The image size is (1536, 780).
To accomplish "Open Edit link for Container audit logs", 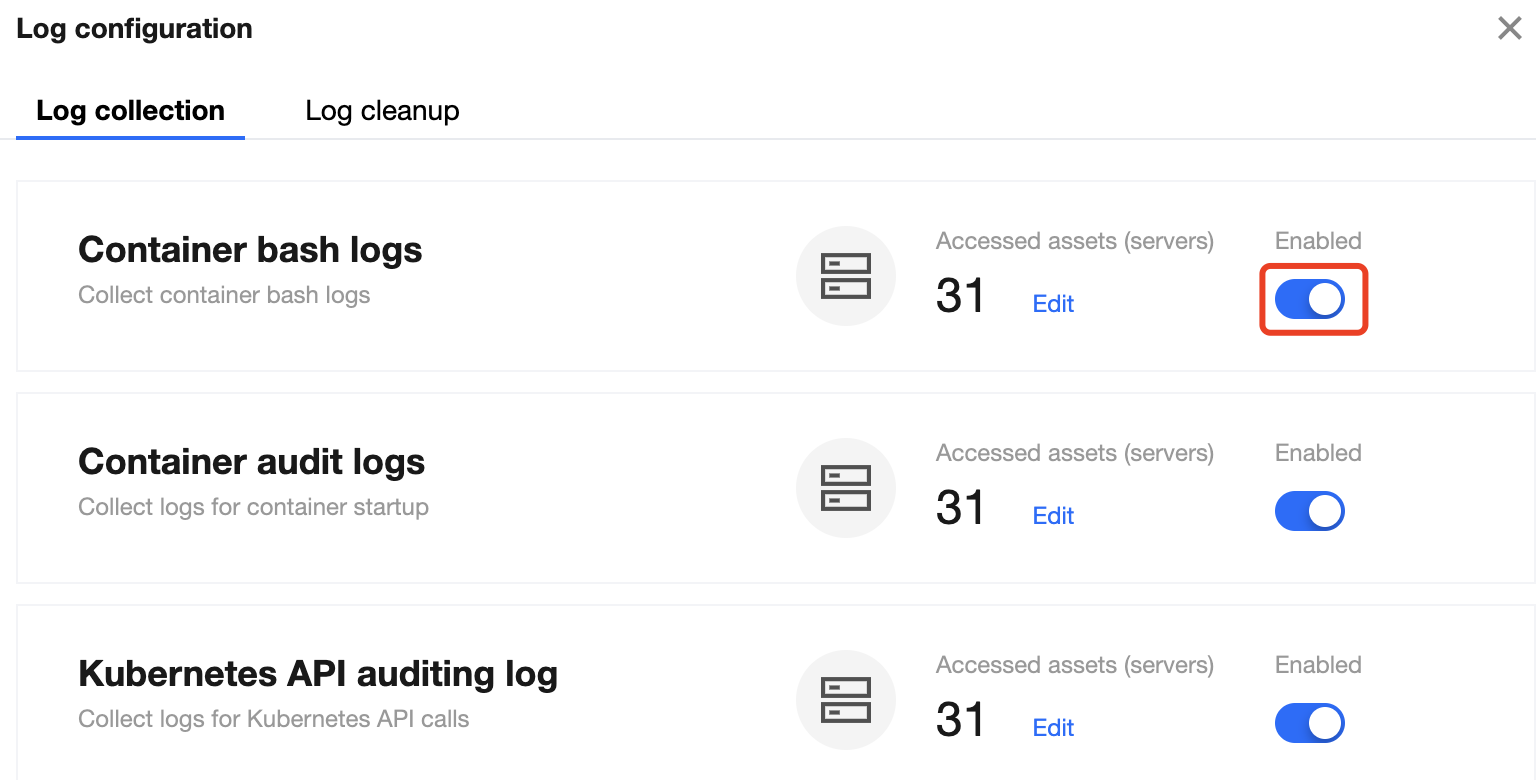I will 1053,516.
